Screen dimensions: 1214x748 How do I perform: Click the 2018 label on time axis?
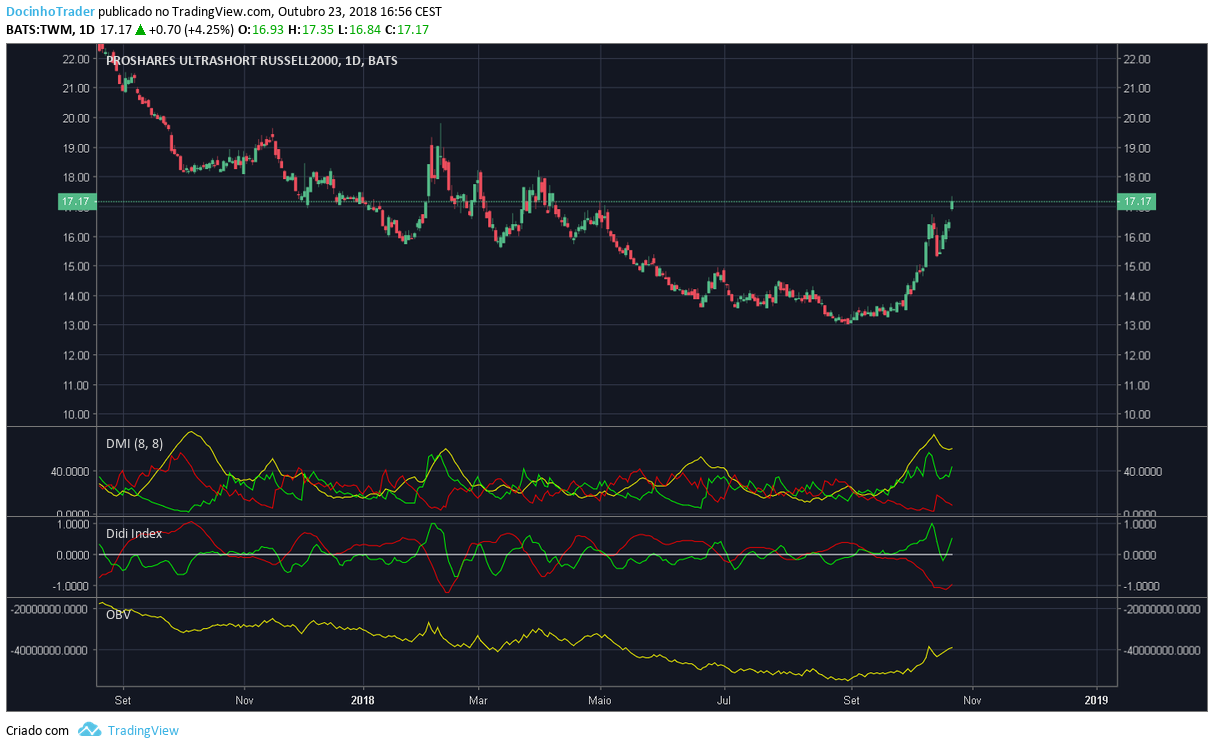coord(361,701)
